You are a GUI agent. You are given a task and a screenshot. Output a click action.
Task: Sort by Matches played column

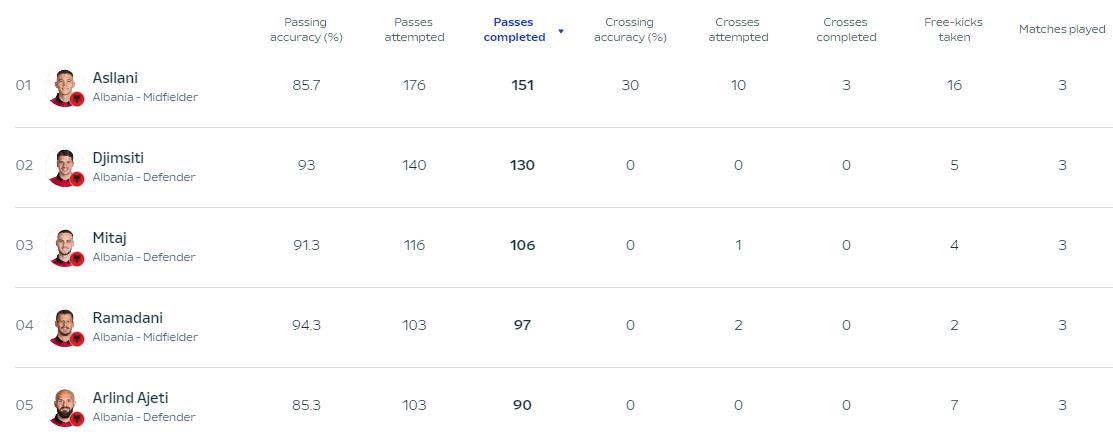[x=1062, y=30]
